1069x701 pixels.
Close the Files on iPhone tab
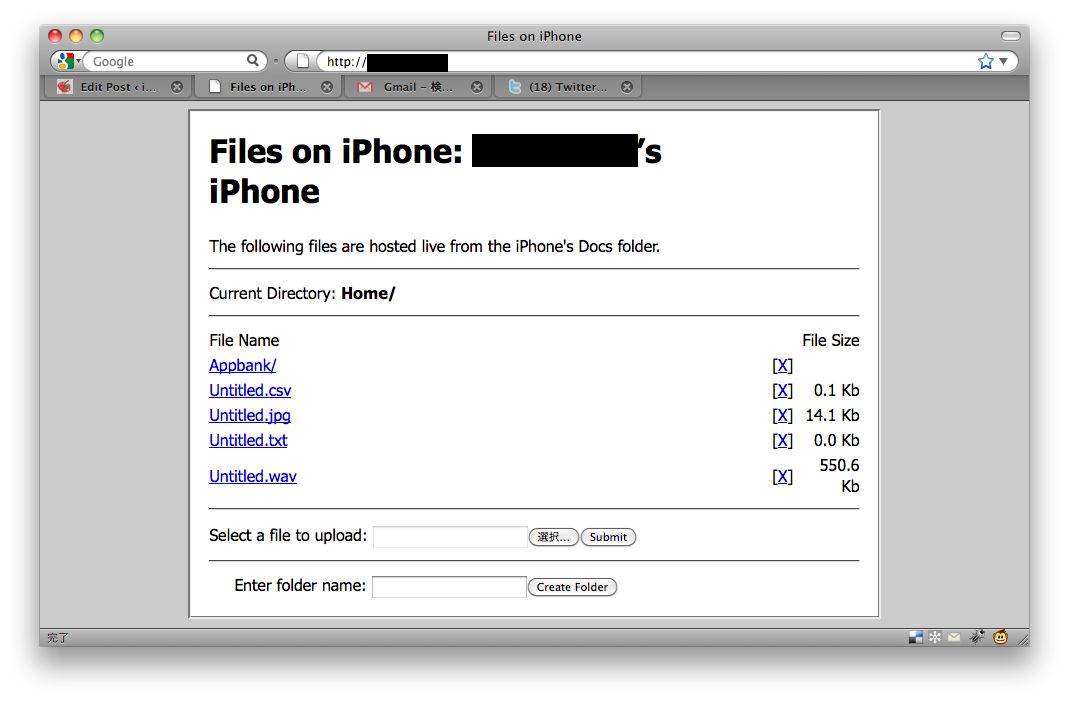(327, 87)
